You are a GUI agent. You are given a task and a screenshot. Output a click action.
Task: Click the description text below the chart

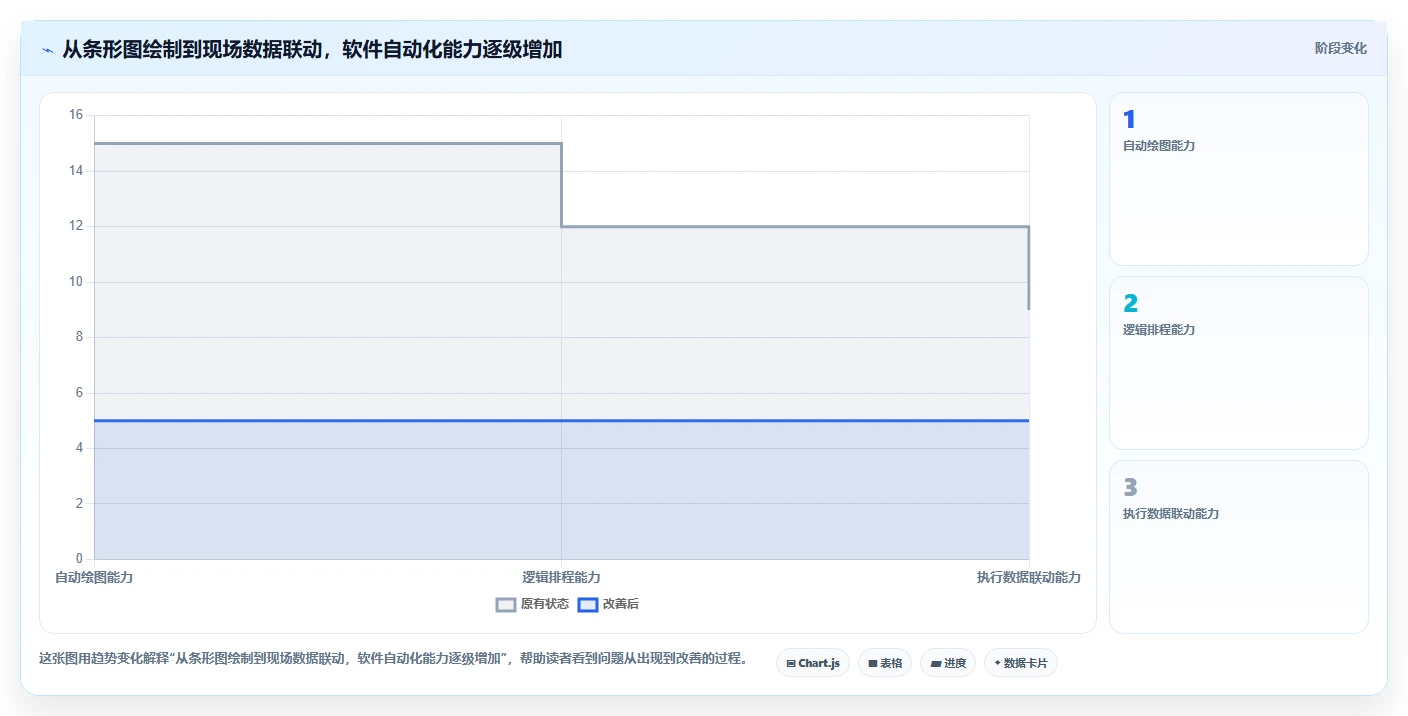coord(393,659)
